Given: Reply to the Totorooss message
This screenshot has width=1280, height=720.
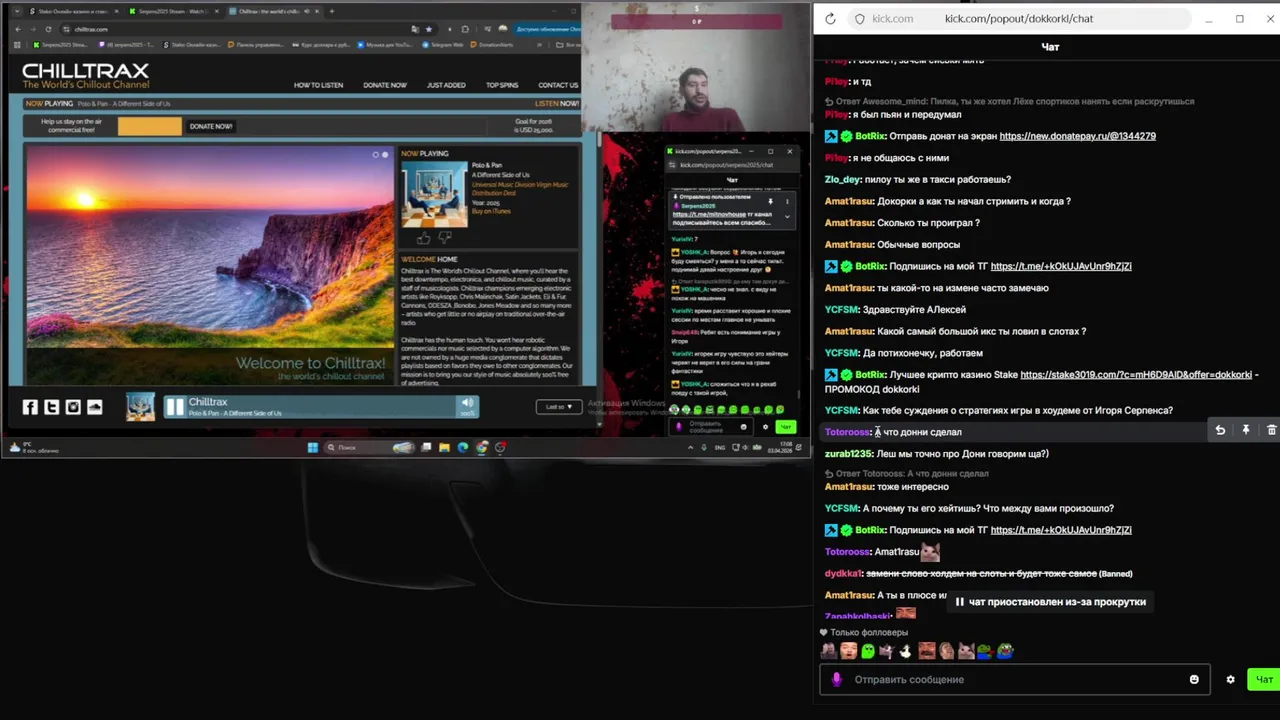Looking at the screenshot, I should [1220, 430].
